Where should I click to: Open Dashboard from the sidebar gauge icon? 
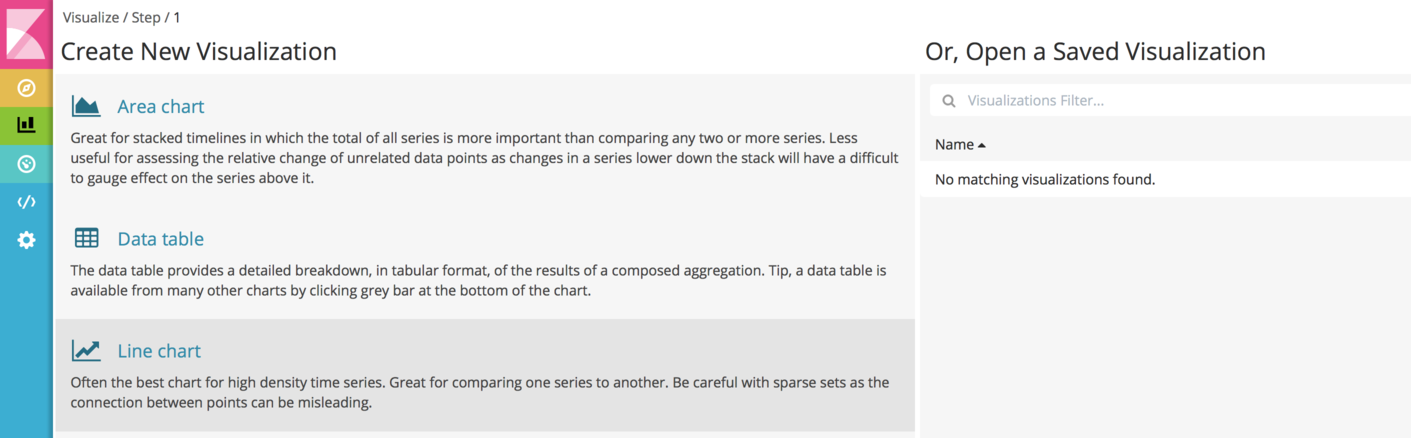26,163
